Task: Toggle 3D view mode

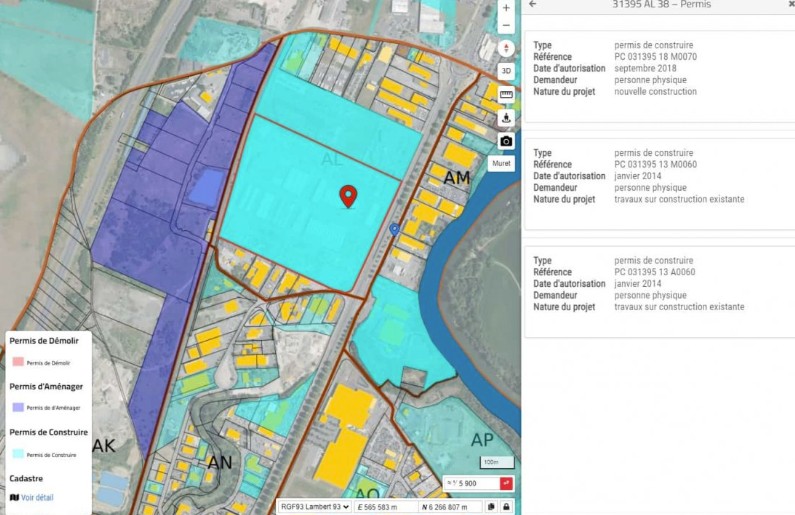Action: pyautogui.click(x=506, y=71)
